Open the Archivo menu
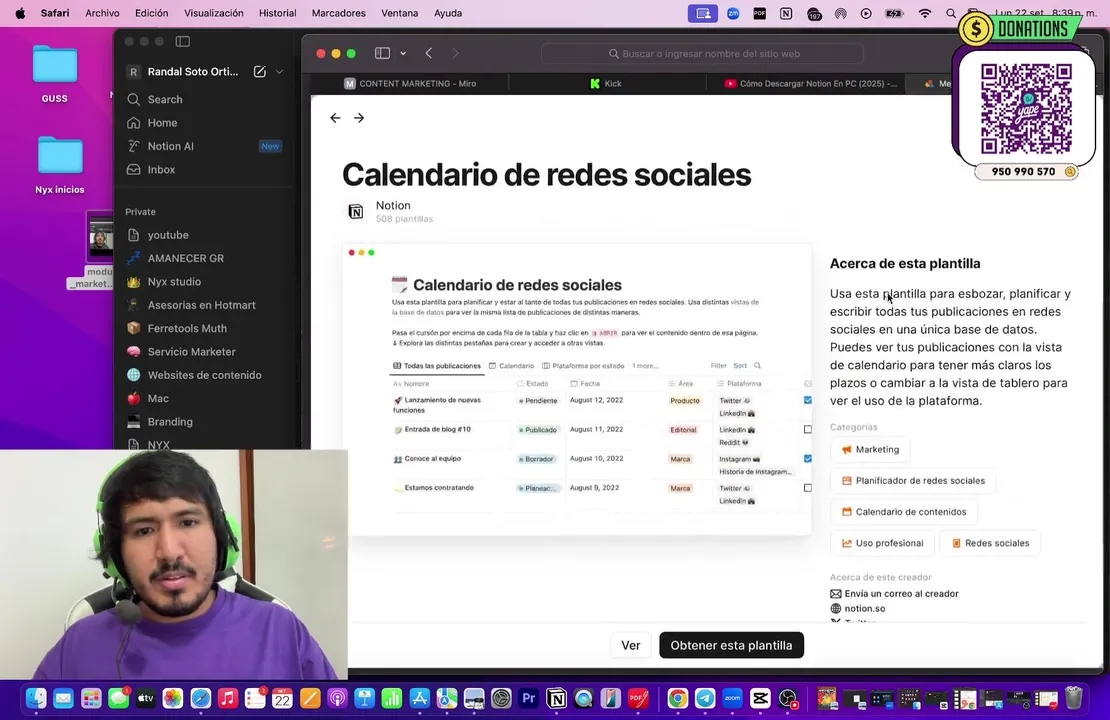Viewport: 1110px width, 720px height. [x=102, y=13]
